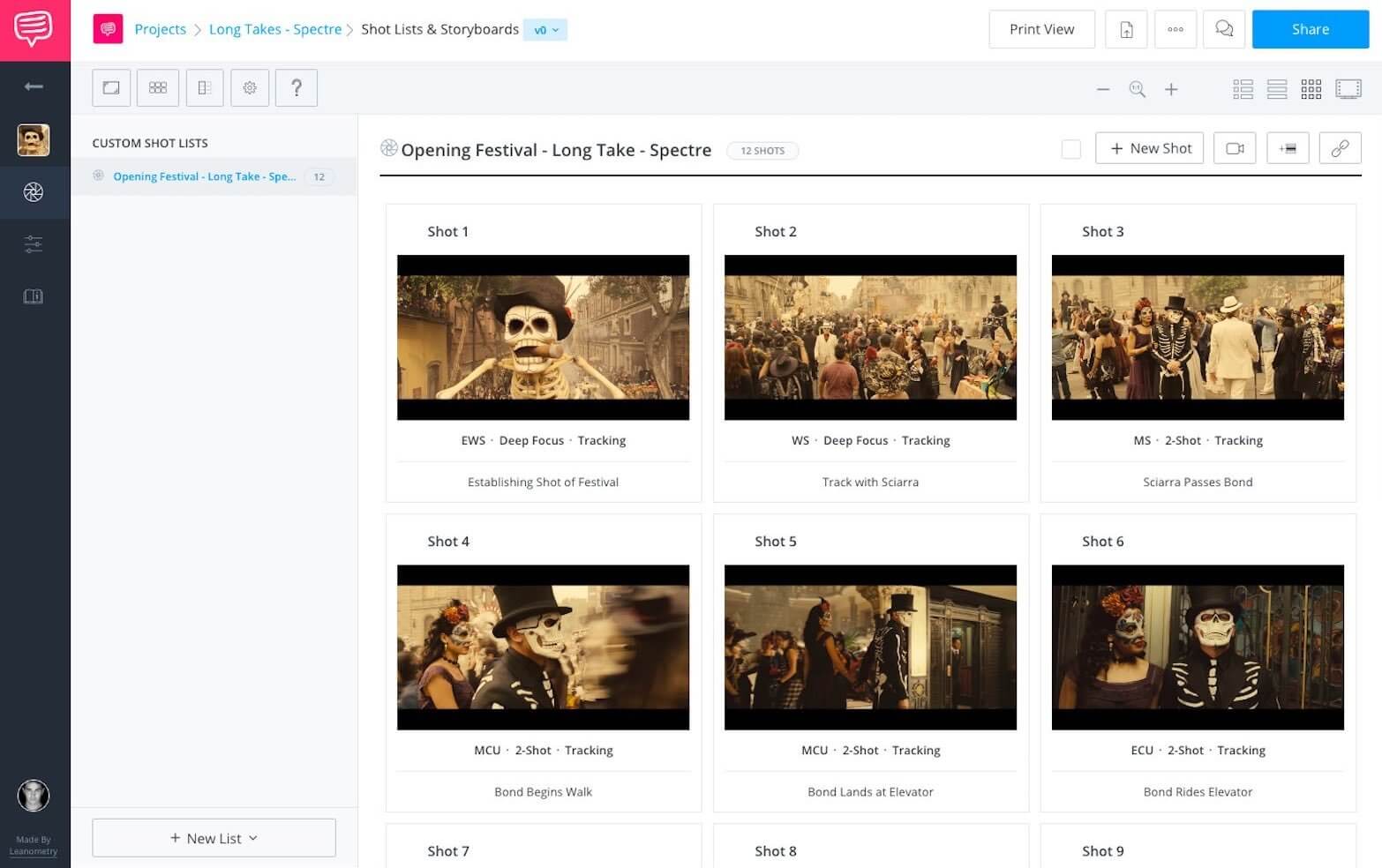Screen dimensions: 1382x868
Task: Open the three-dot more options menu
Action: click(1175, 29)
